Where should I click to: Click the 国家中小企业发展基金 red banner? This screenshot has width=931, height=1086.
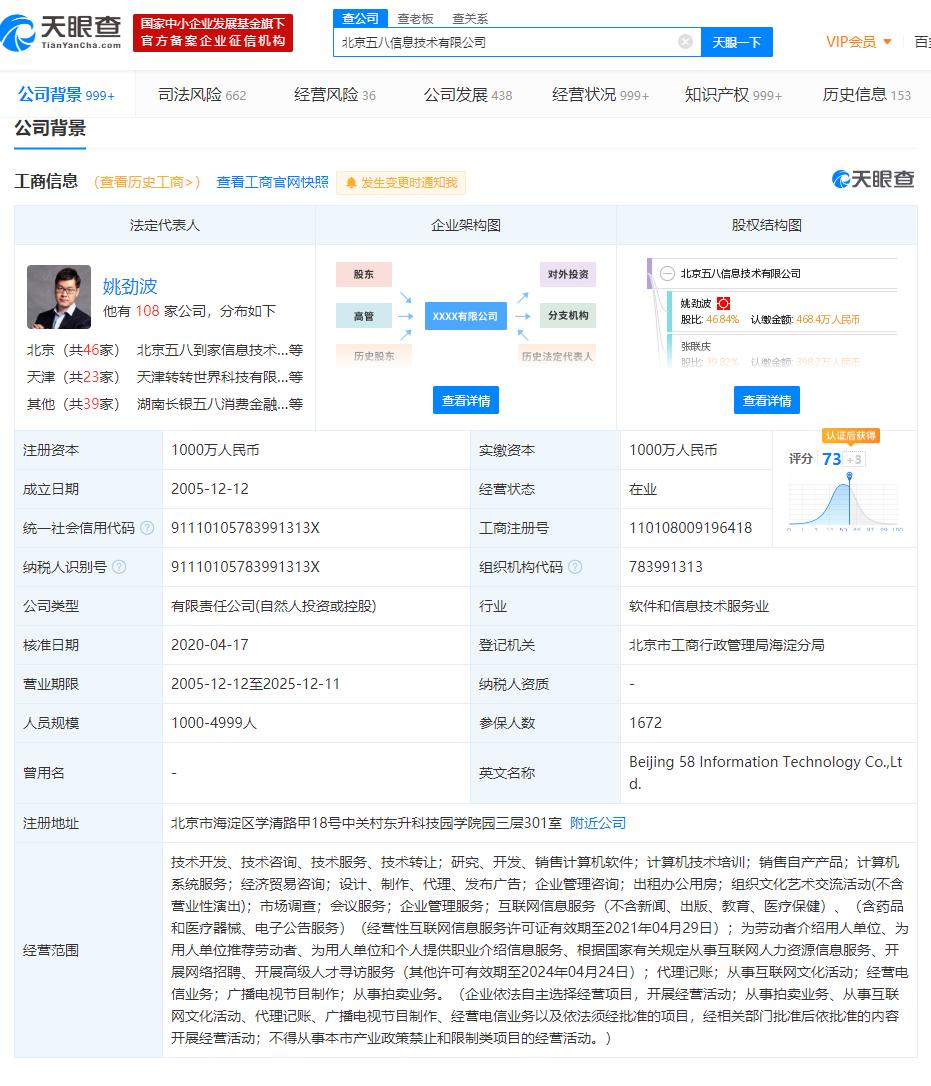[213, 33]
